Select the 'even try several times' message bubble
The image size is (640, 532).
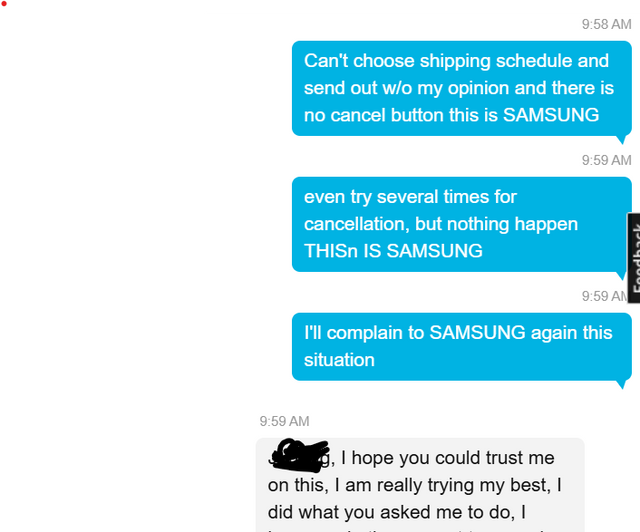tap(462, 224)
